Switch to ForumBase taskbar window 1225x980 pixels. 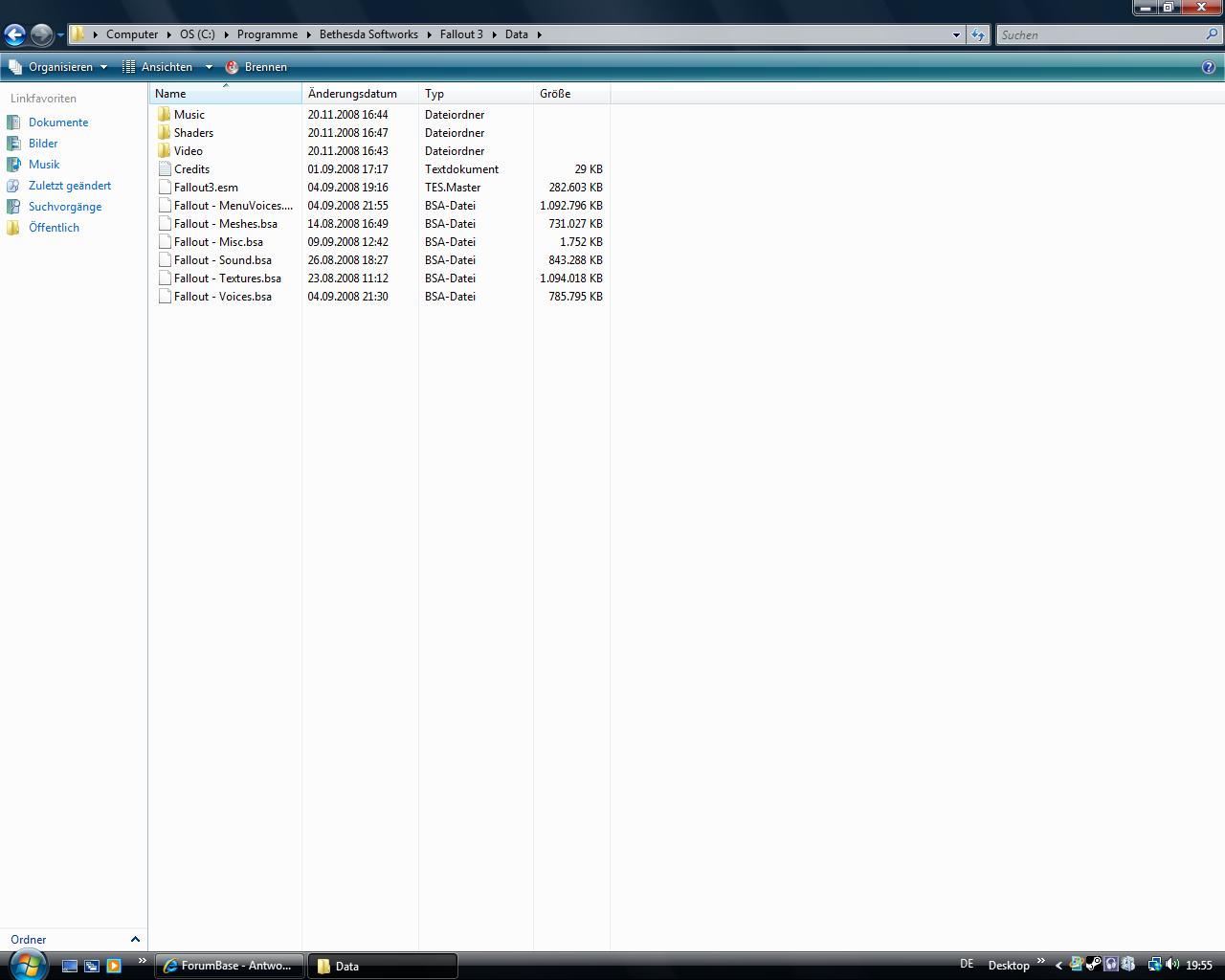pos(230,966)
